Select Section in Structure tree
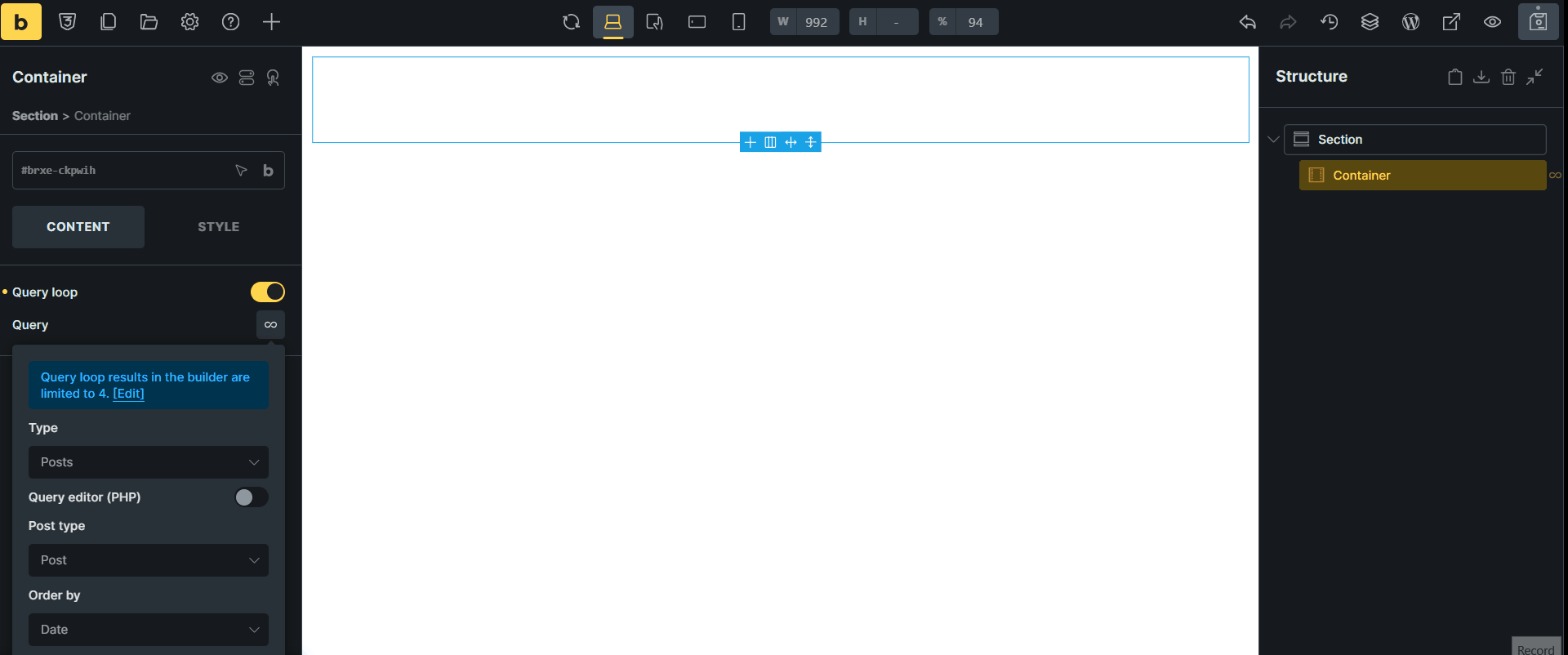Screen dimensions: 1568x655 tap(1415, 140)
